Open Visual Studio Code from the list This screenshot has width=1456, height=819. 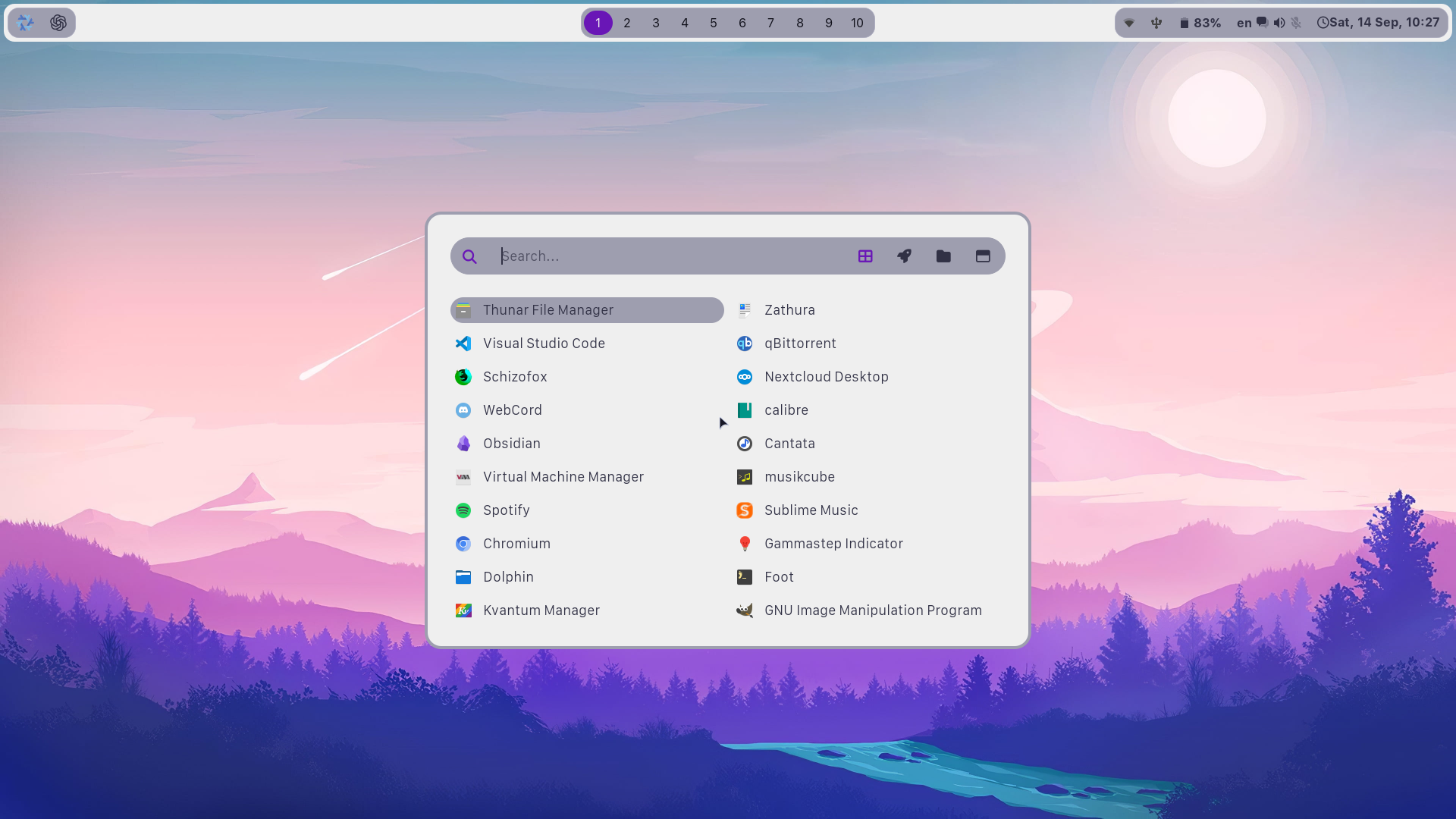(x=587, y=344)
